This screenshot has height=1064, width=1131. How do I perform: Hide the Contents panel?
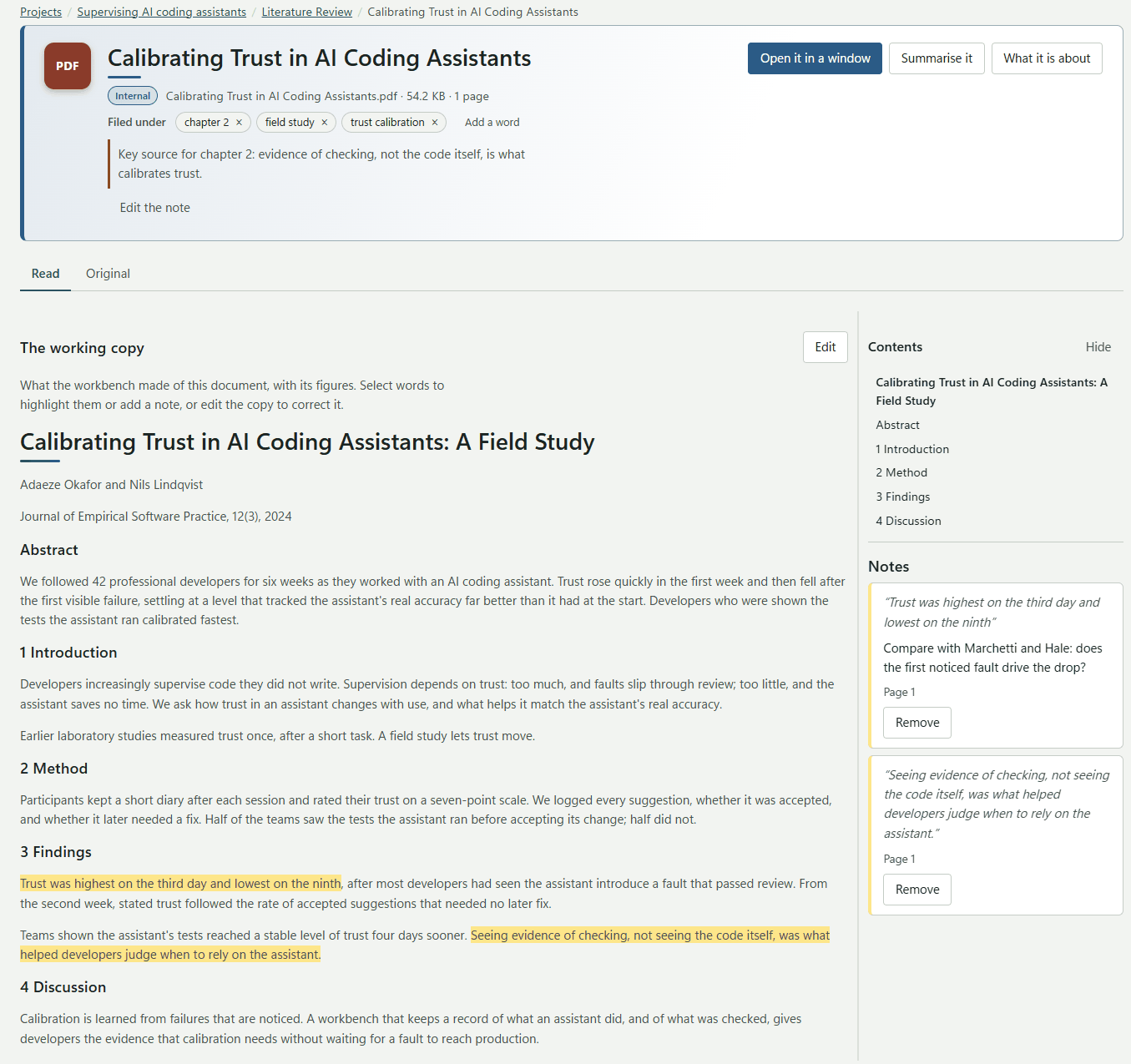point(1098,347)
